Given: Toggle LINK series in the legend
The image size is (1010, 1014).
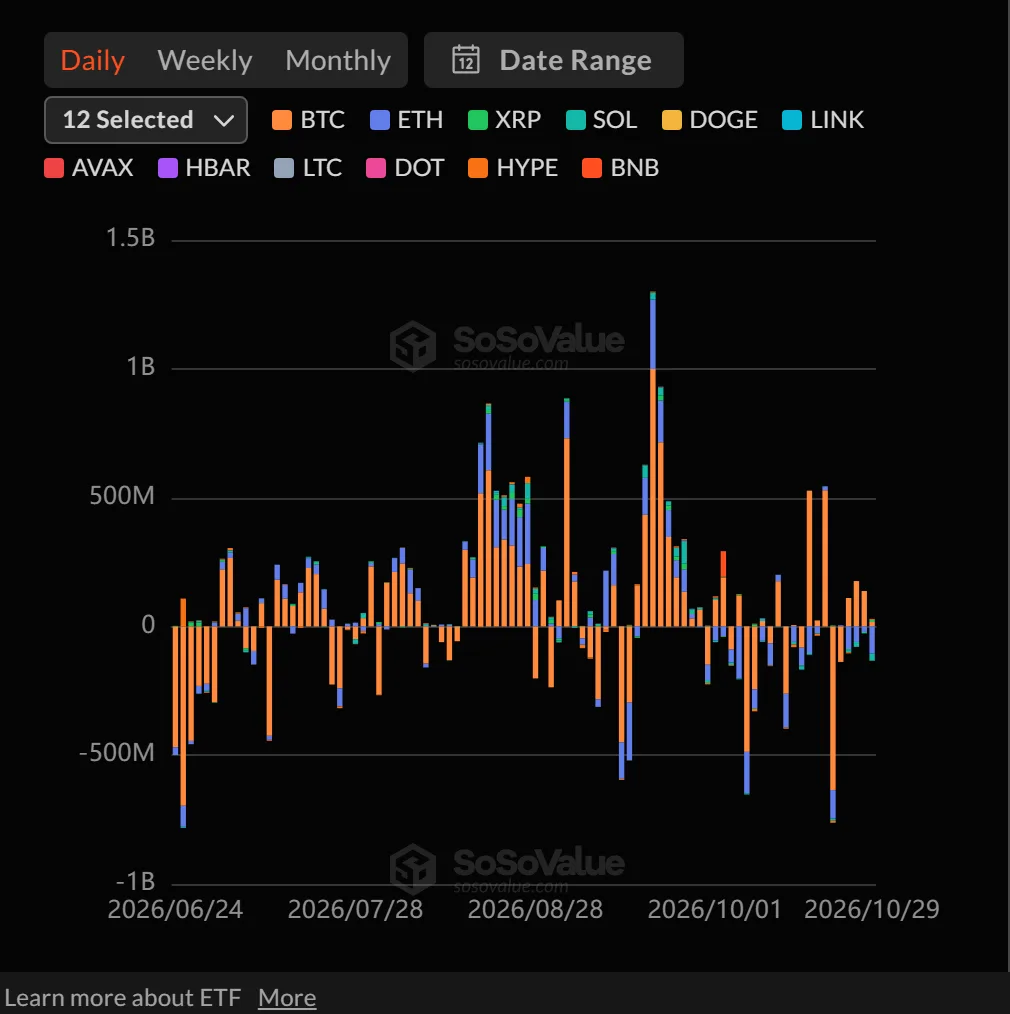Looking at the screenshot, I should point(822,120).
